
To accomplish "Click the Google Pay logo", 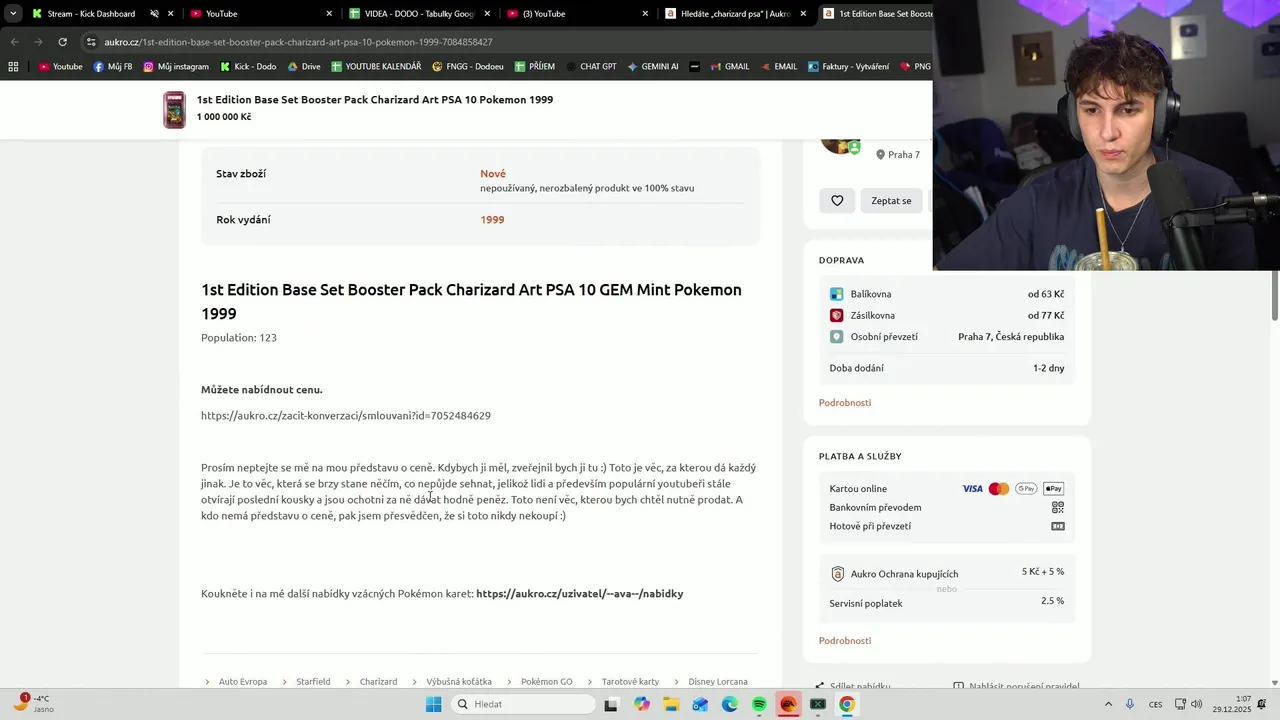I will pos(1026,489).
